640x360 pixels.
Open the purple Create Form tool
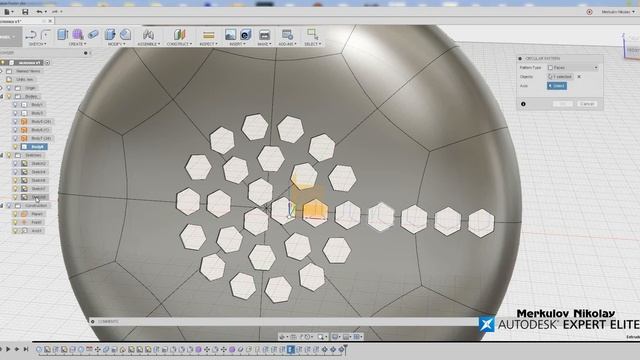[78, 34]
